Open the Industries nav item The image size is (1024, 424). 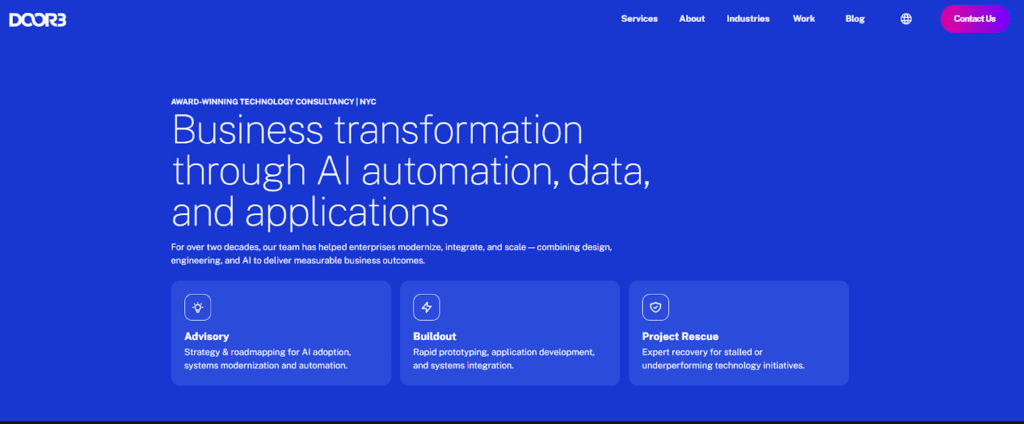pos(748,19)
